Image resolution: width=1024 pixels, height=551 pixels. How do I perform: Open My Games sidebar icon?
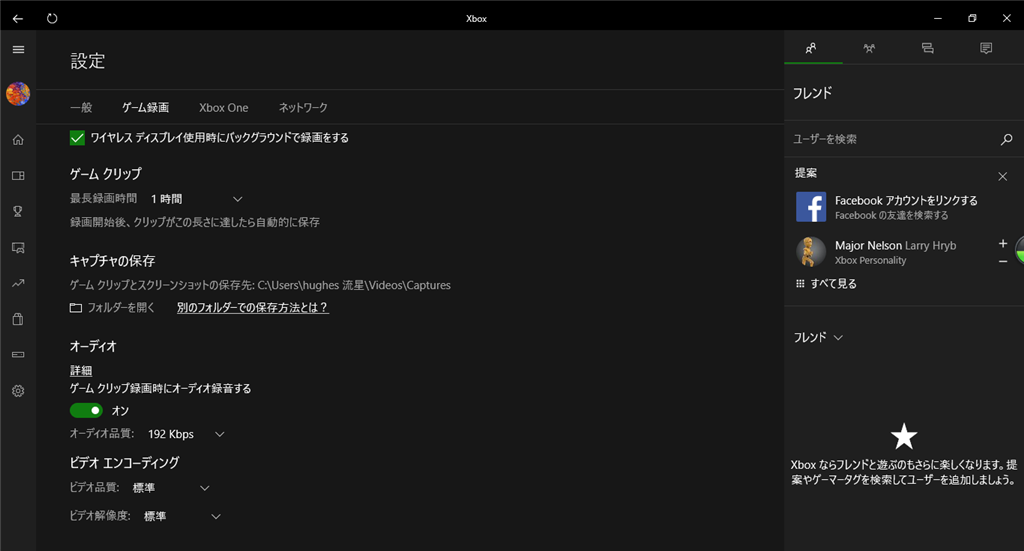[x=18, y=176]
